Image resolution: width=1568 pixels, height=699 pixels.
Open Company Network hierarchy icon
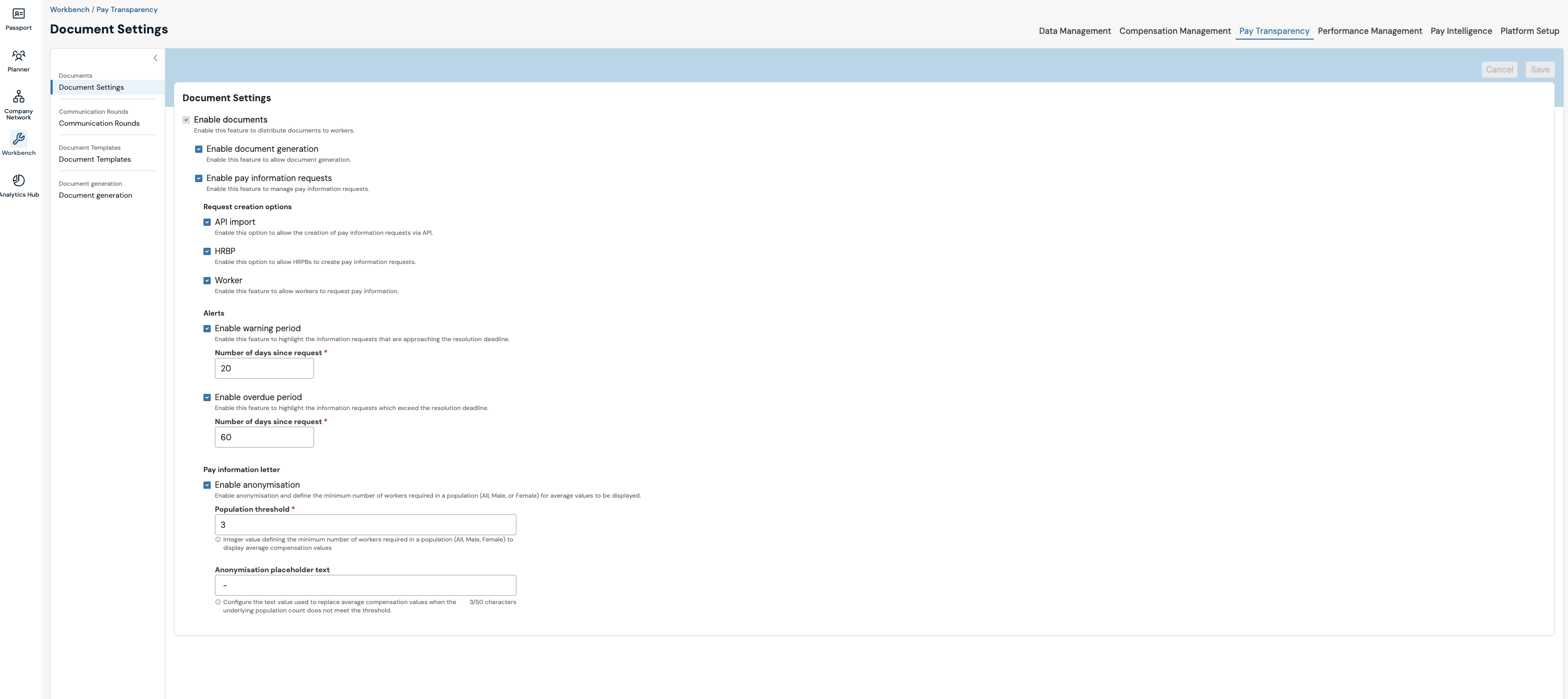(x=18, y=96)
